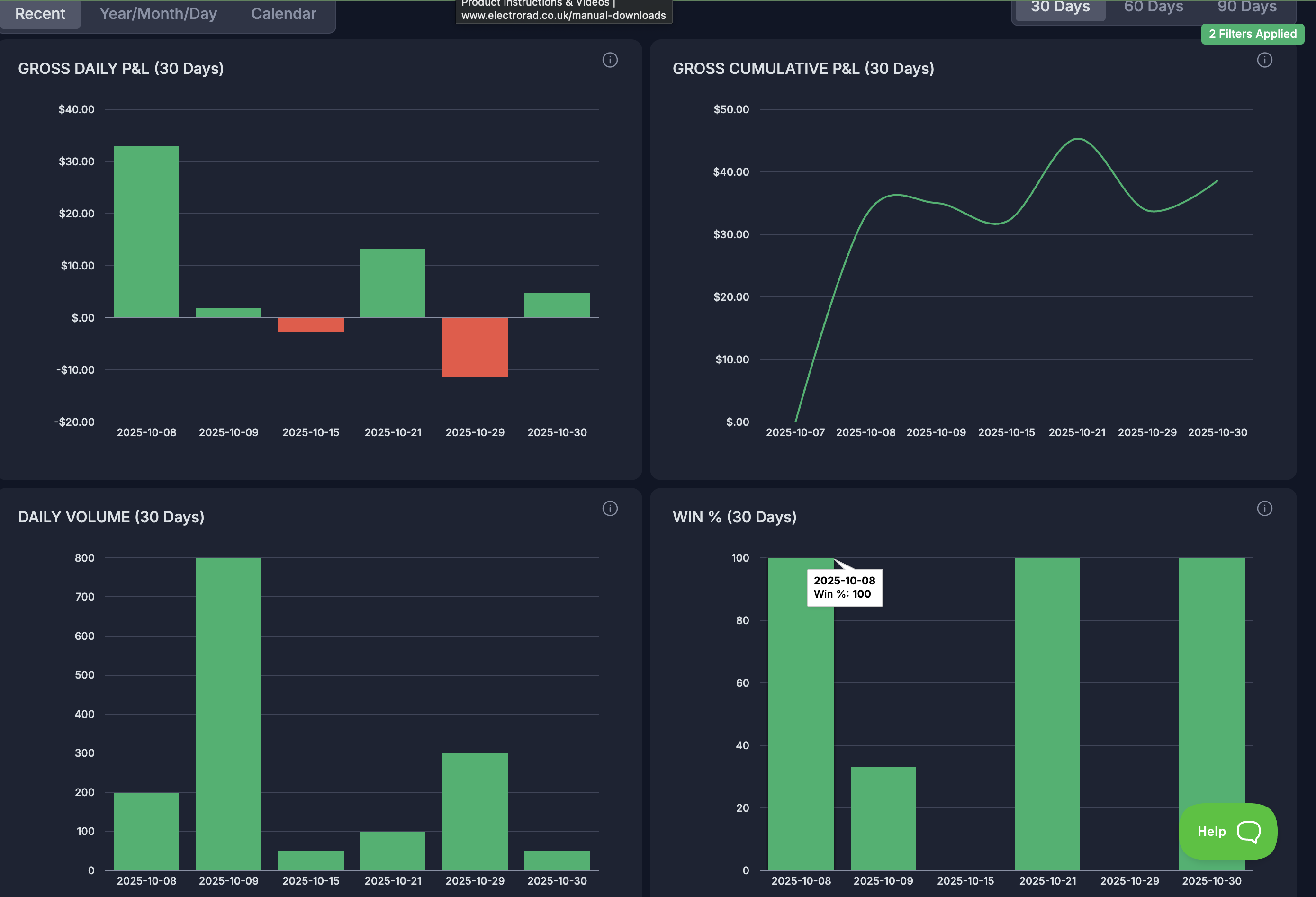
Task: Click the 2025-10-08 green bar in Daily P&L
Action: [146, 232]
